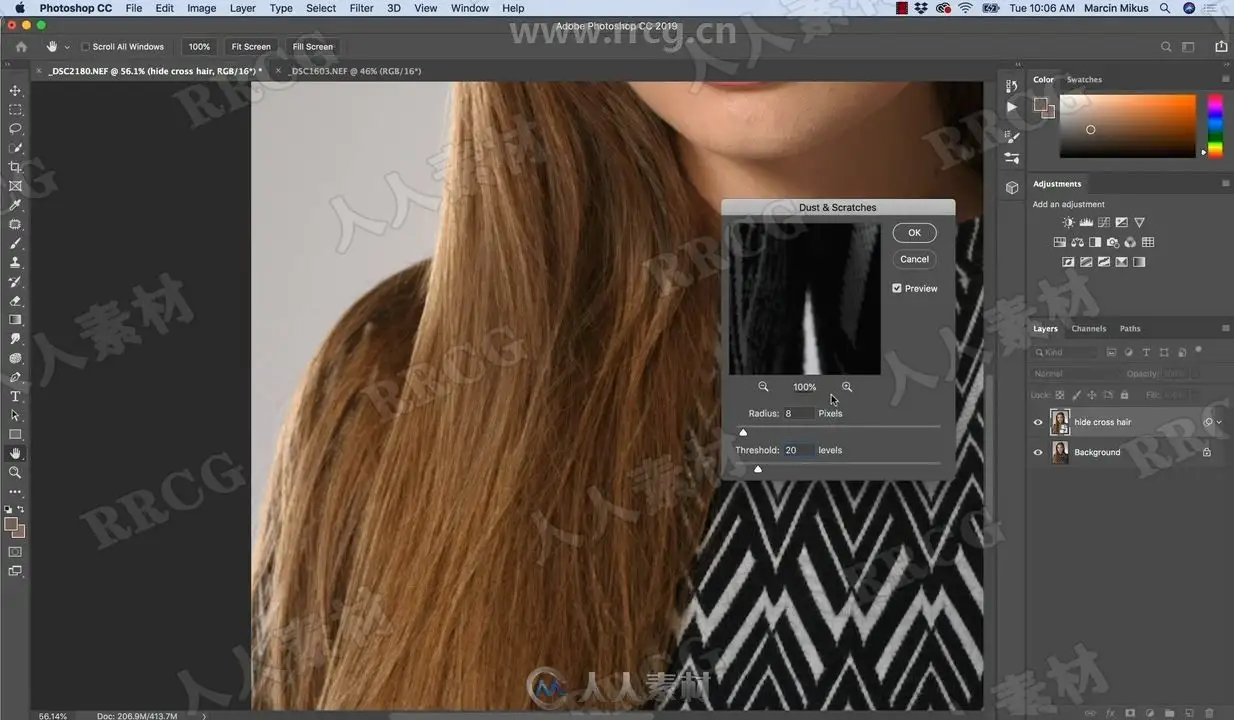1234x720 pixels.
Task: Select the Eraser tool
Action: click(x=15, y=301)
